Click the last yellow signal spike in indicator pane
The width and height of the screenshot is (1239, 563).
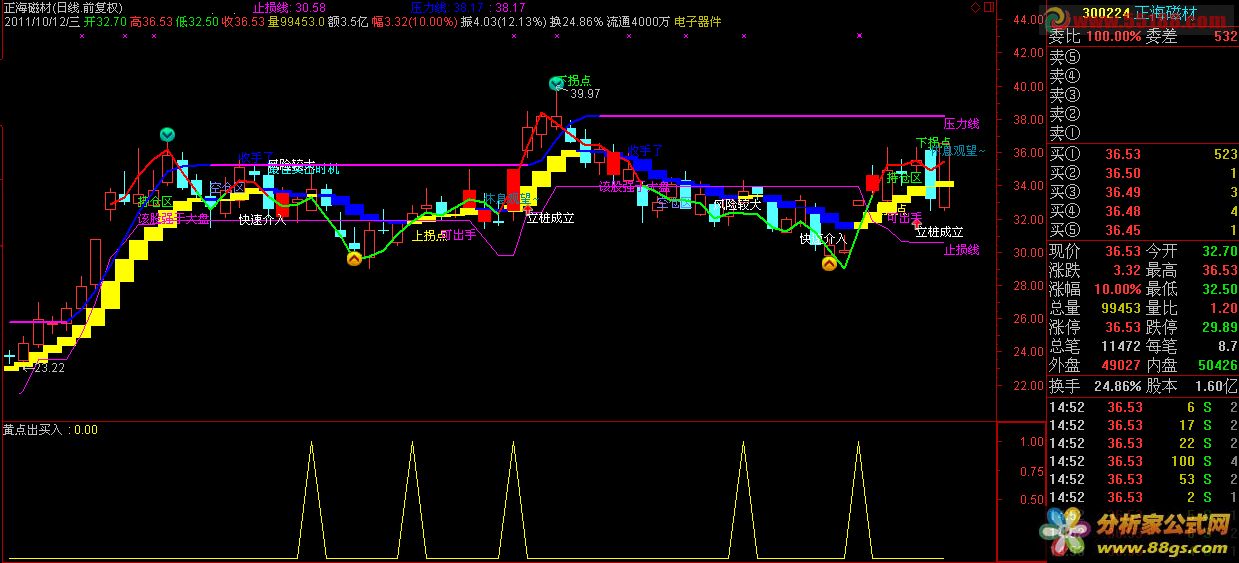point(858,498)
